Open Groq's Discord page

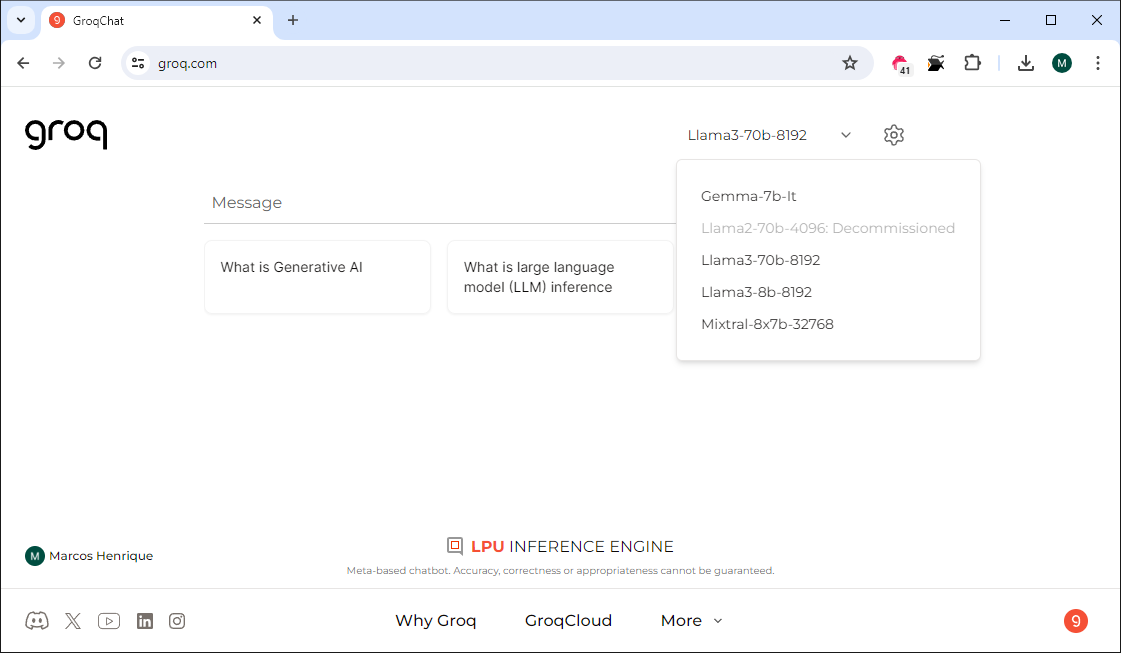pyautogui.click(x=37, y=621)
